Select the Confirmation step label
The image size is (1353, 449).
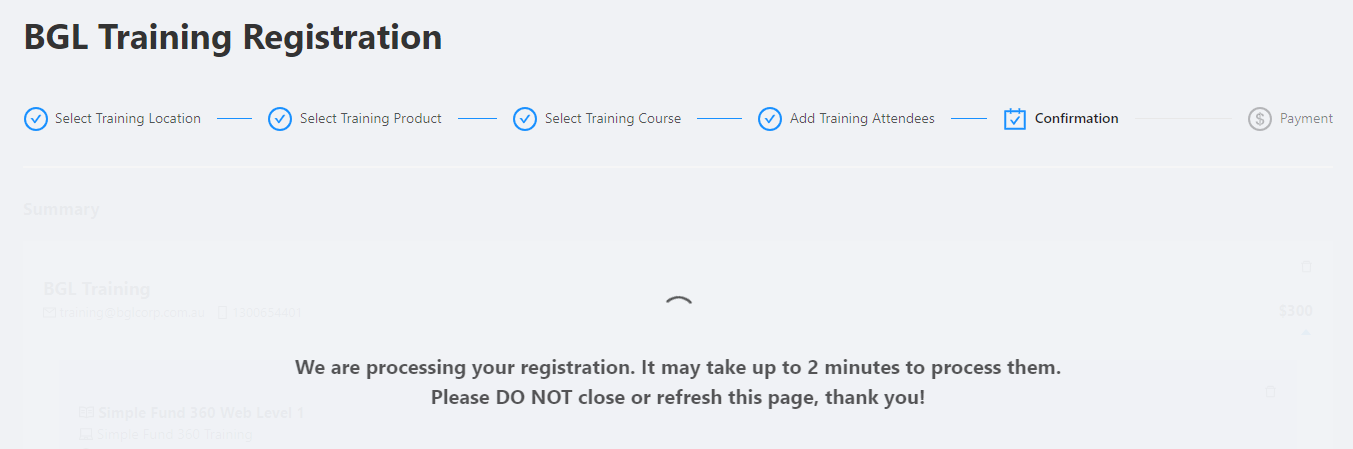1077,119
